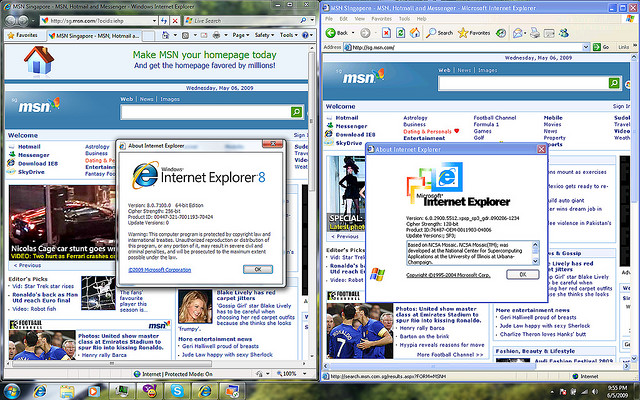Open the Edit menu in IE6

(344, 19)
